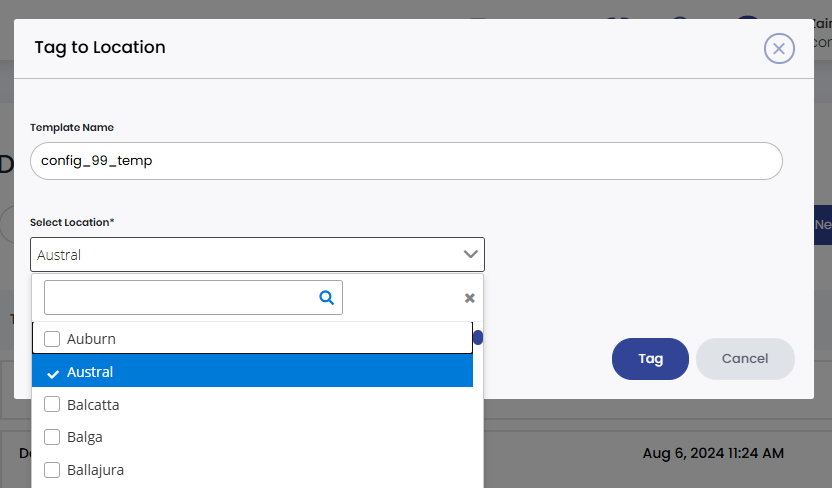Close the Tag to Location dialog
This screenshot has width=832, height=488.
coord(779,49)
